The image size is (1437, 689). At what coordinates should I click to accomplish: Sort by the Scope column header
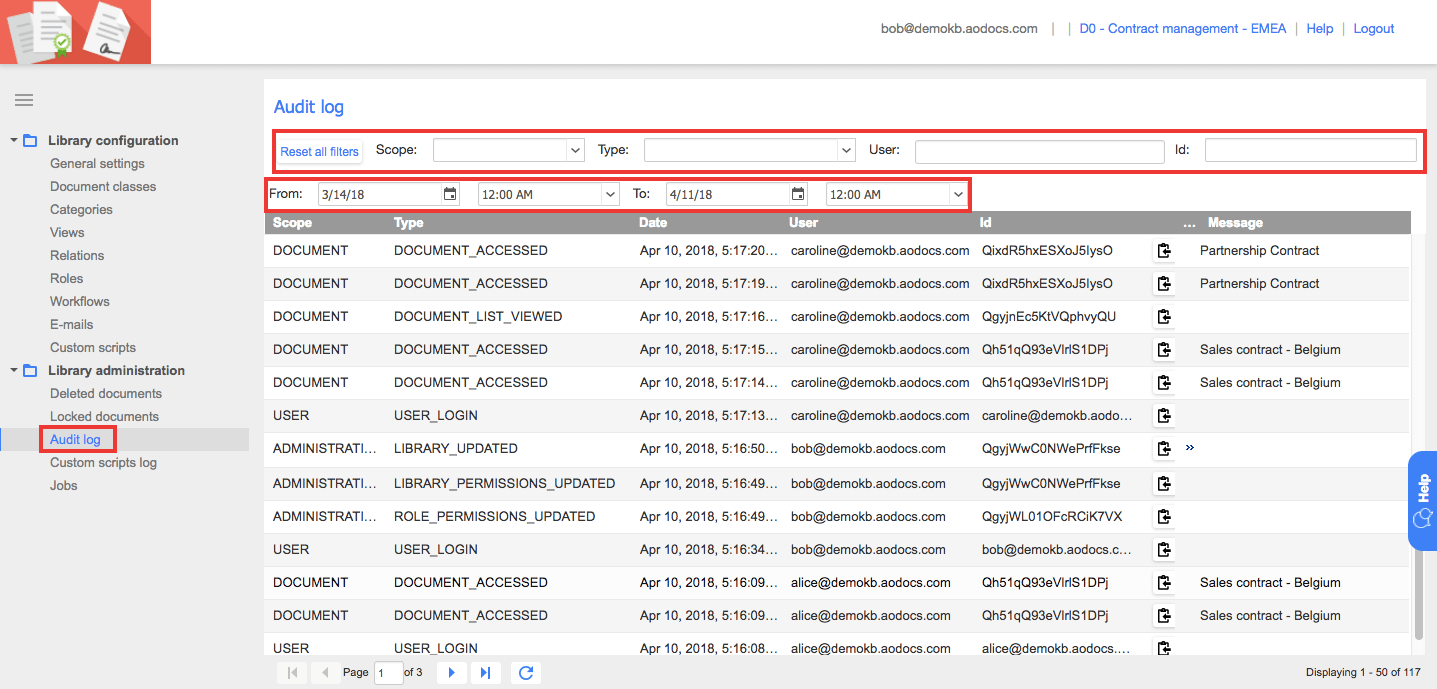(x=293, y=223)
